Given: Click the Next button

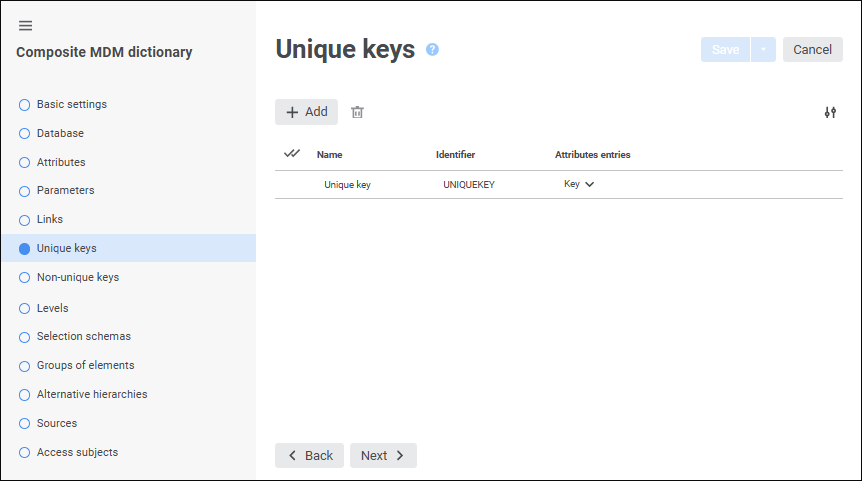Looking at the screenshot, I should tap(383, 455).
